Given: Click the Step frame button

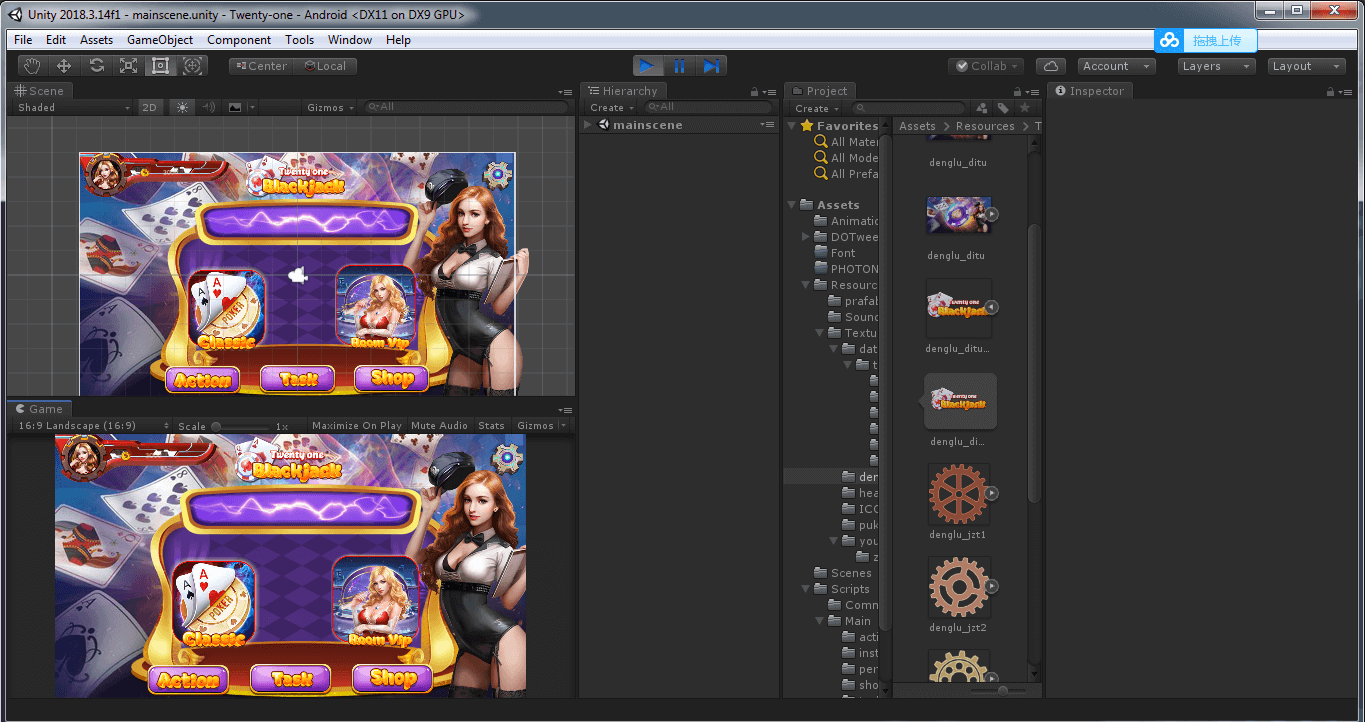Looking at the screenshot, I should pos(711,66).
